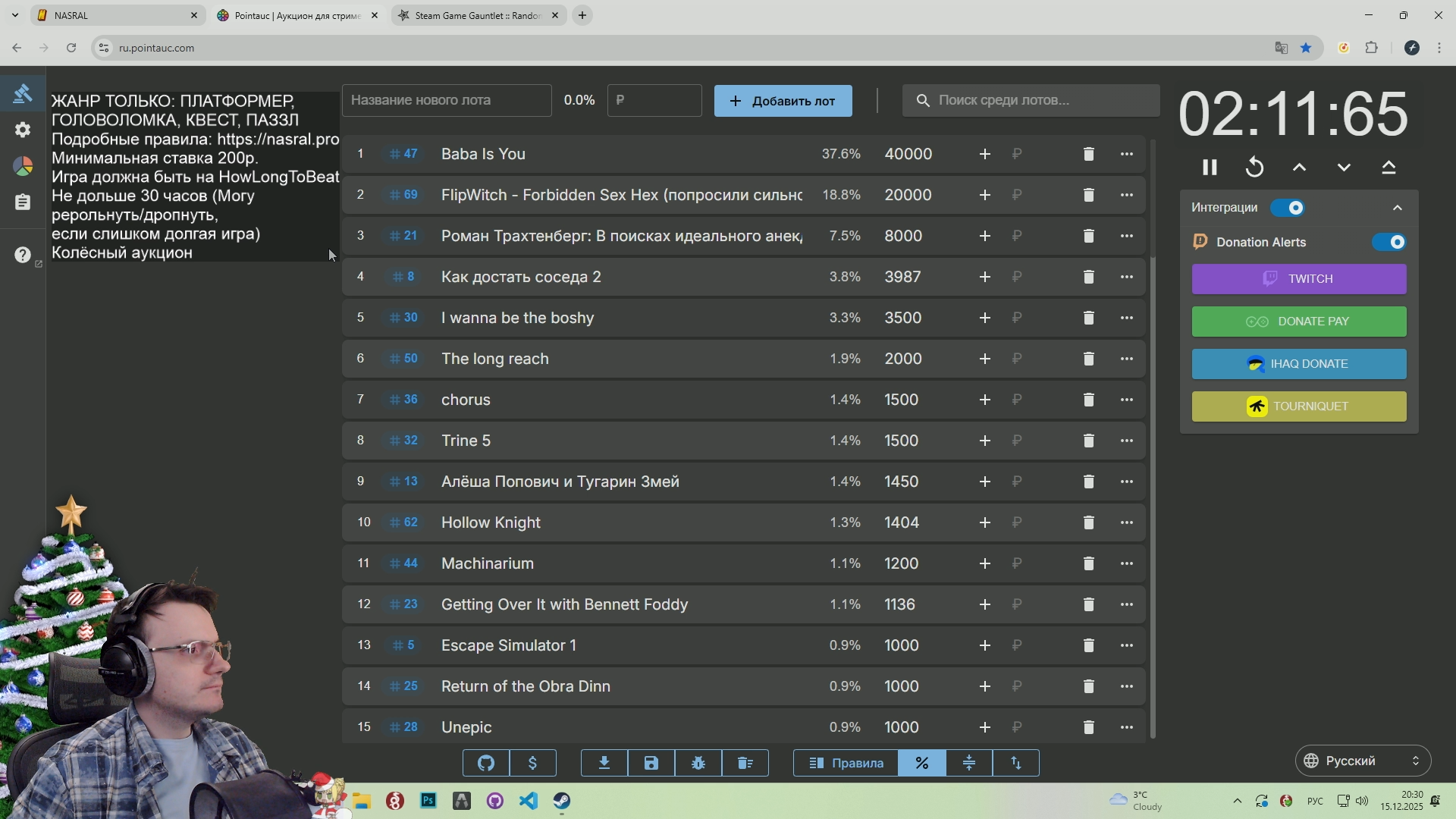The image size is (1456, 819).
Task: Collapse the Integrations panel chevron
Action: coord(1398,208)
